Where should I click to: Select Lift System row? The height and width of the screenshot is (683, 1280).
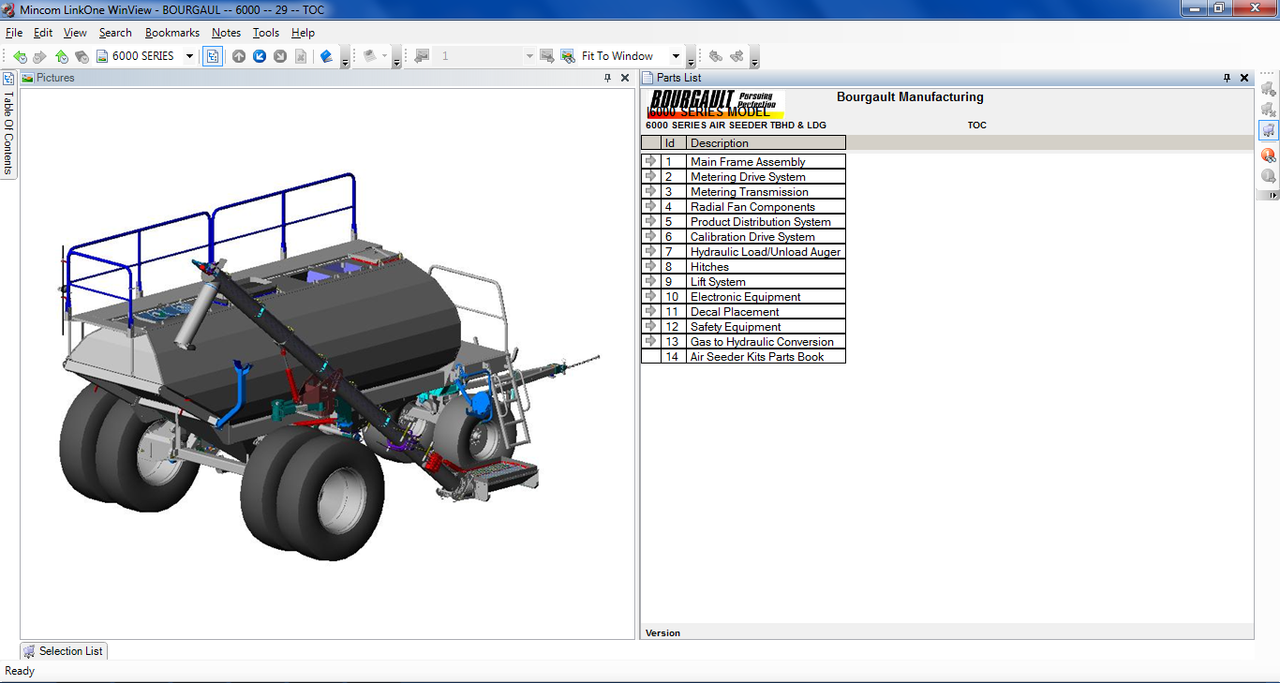pyautogui.click(x=743, y=281)
